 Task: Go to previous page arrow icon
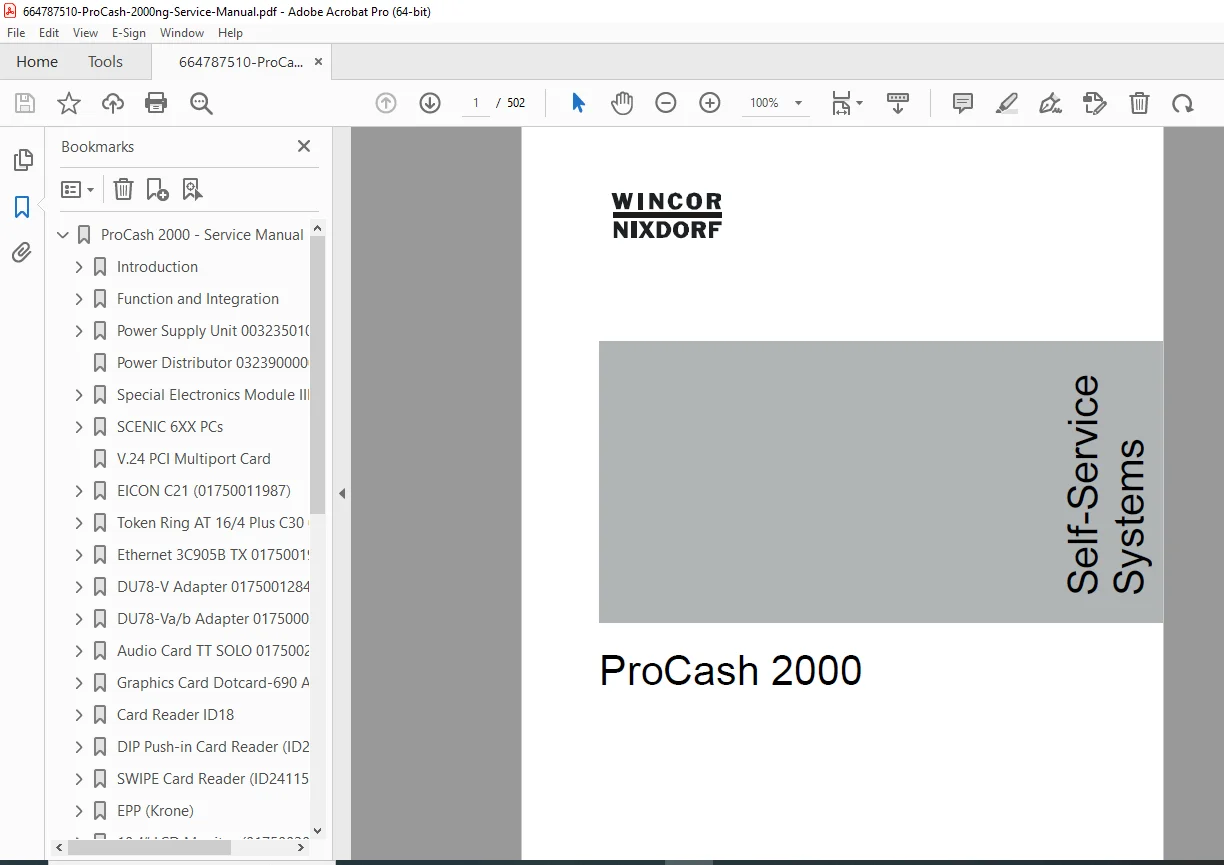[386, 103]
